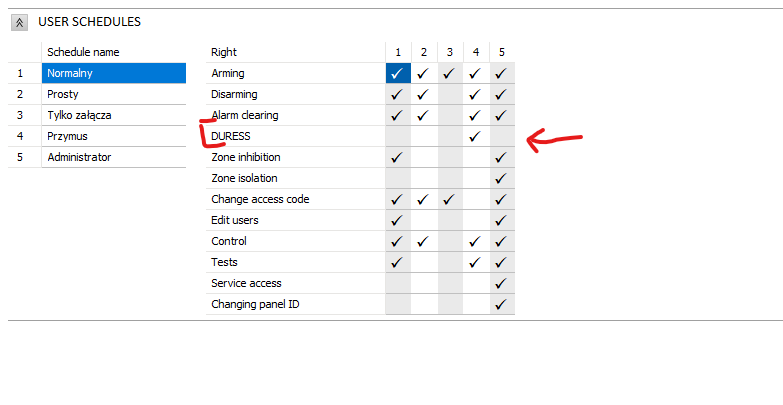
Task: Toggle Zone isolation for schedule 5
Action: click(502, 178)
